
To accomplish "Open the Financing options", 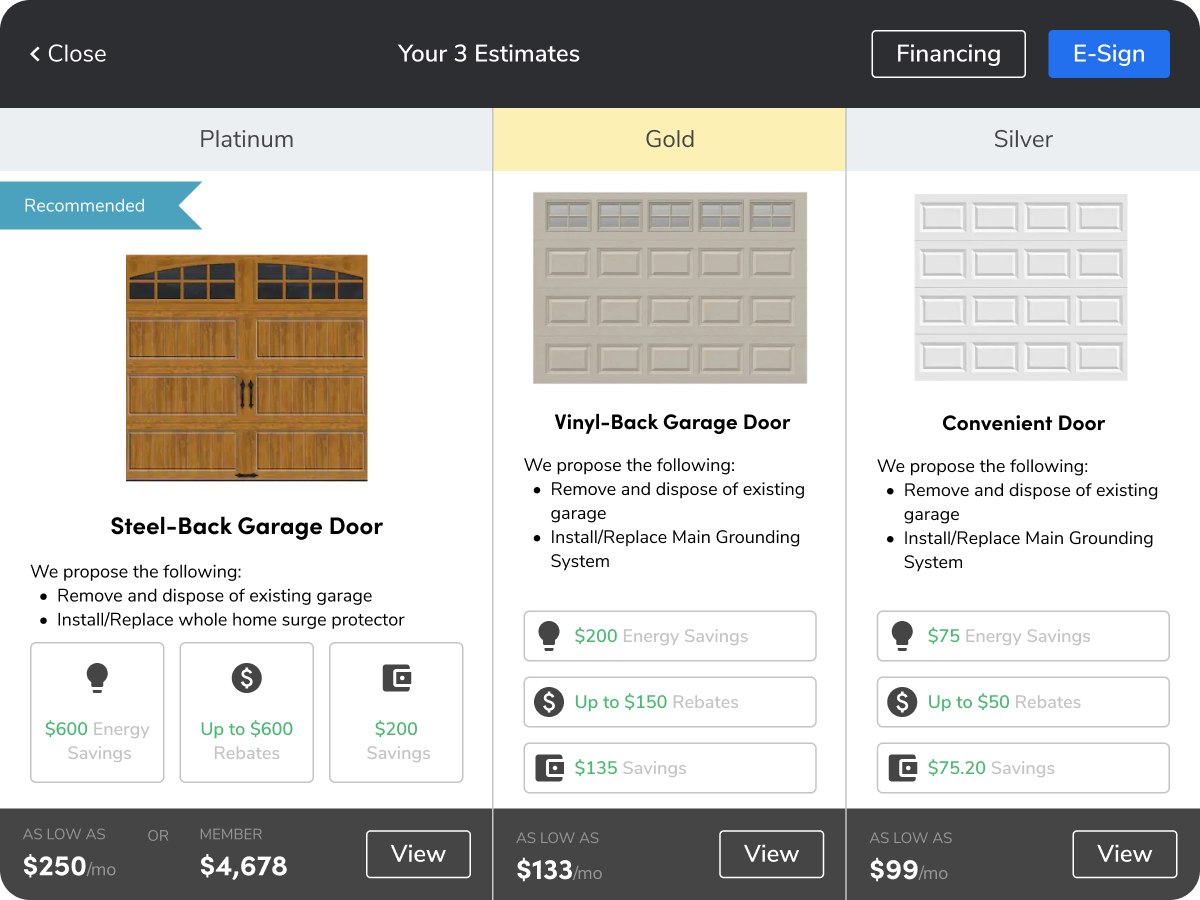I will point(948,54).
